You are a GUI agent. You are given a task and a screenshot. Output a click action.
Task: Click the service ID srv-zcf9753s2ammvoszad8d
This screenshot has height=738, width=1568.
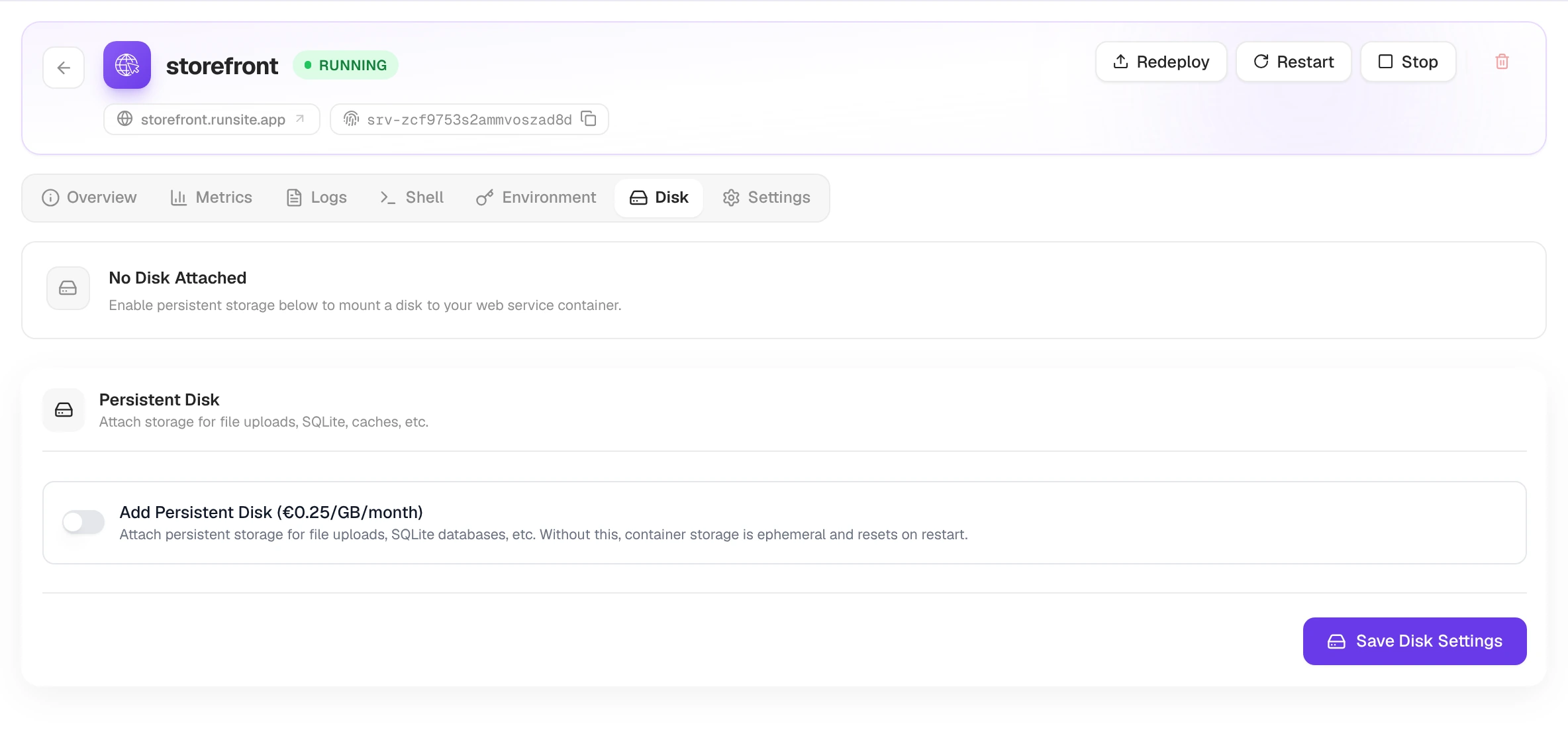pyautogui.click(x=469, y=120)
